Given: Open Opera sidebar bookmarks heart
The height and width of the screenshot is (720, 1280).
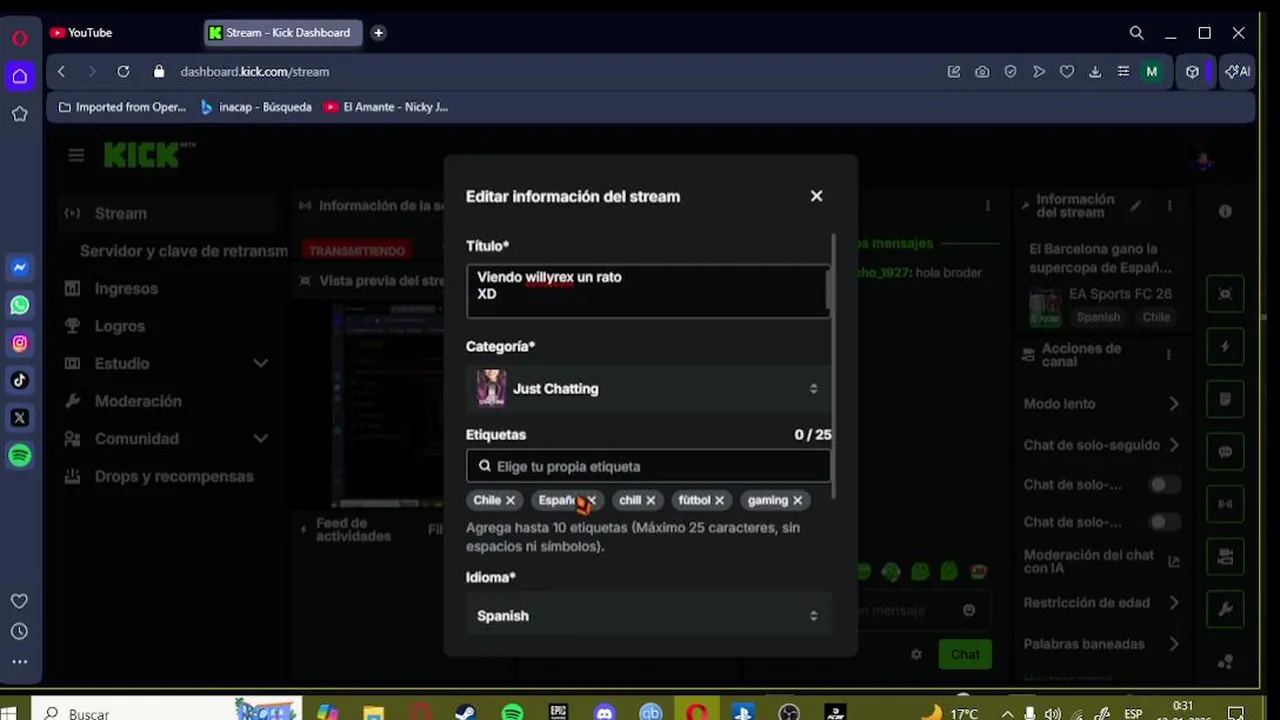Looking at the screenshot, I should point(19,601).
